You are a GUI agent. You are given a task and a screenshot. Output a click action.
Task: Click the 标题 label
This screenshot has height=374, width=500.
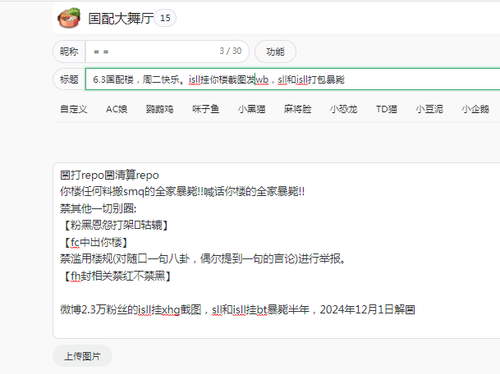tap(69, 79)
